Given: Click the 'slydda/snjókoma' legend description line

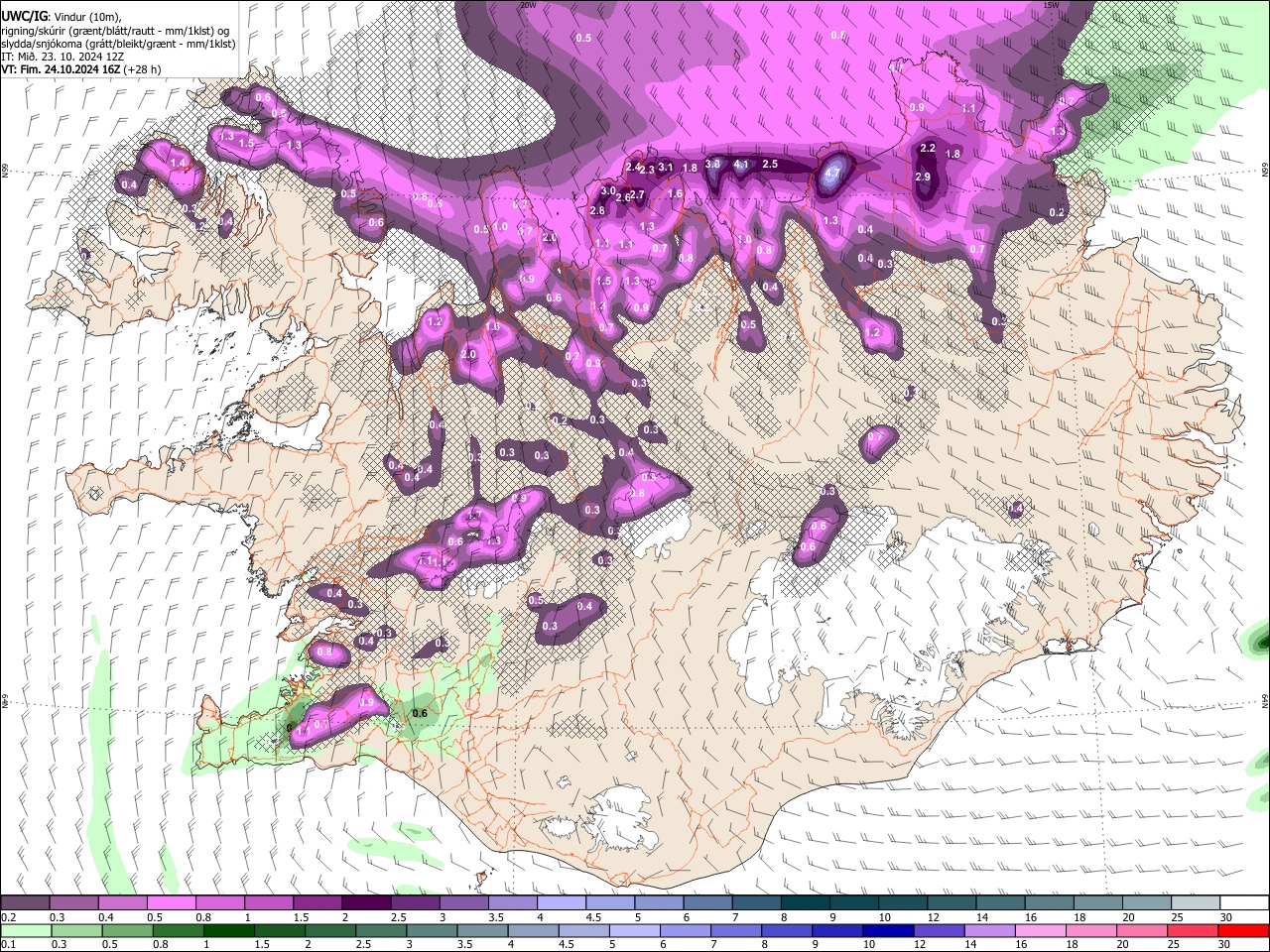Looking at the screenshot, I should click(118, 44).
